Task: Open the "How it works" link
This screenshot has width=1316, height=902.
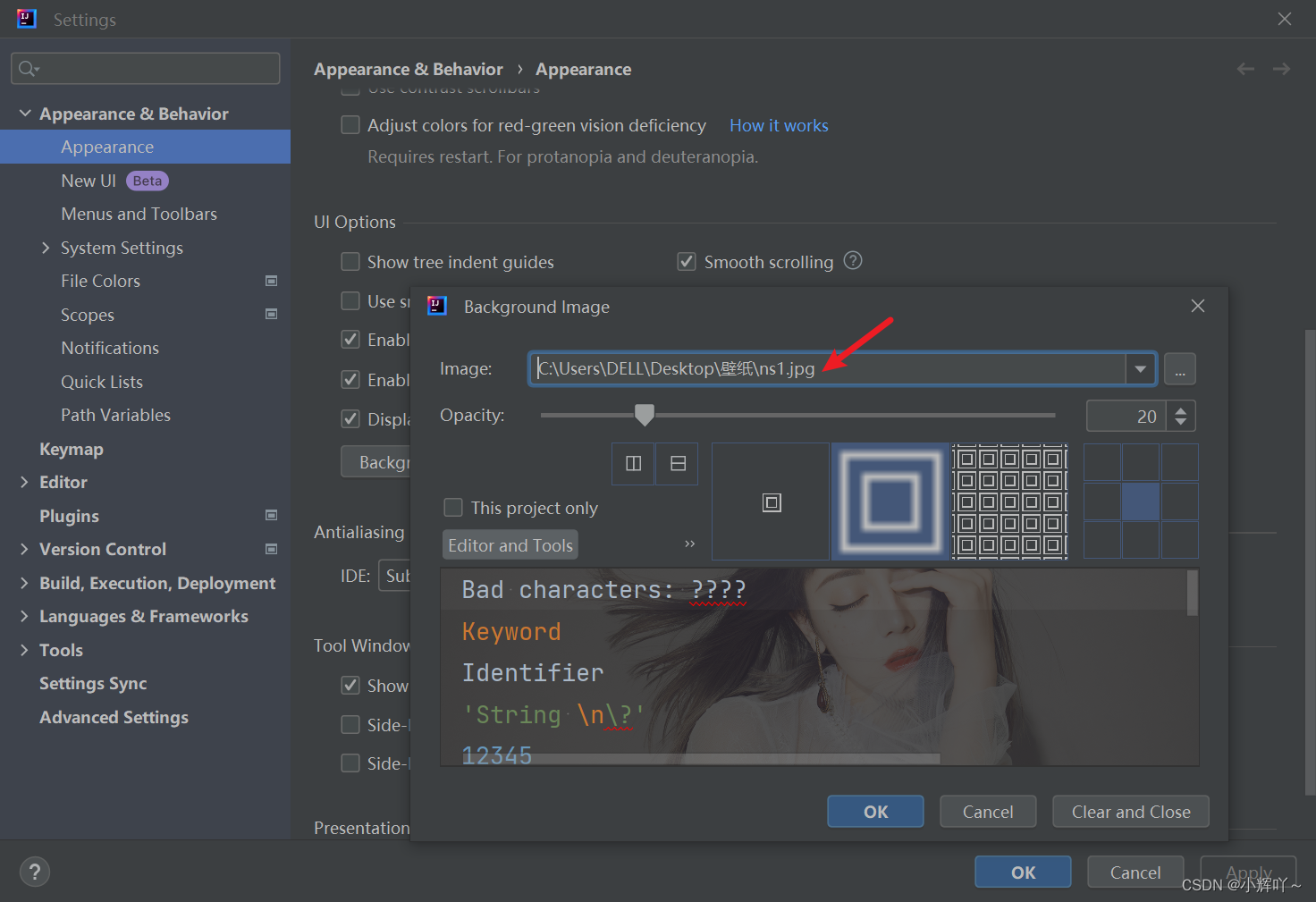Action: point(778,125)
